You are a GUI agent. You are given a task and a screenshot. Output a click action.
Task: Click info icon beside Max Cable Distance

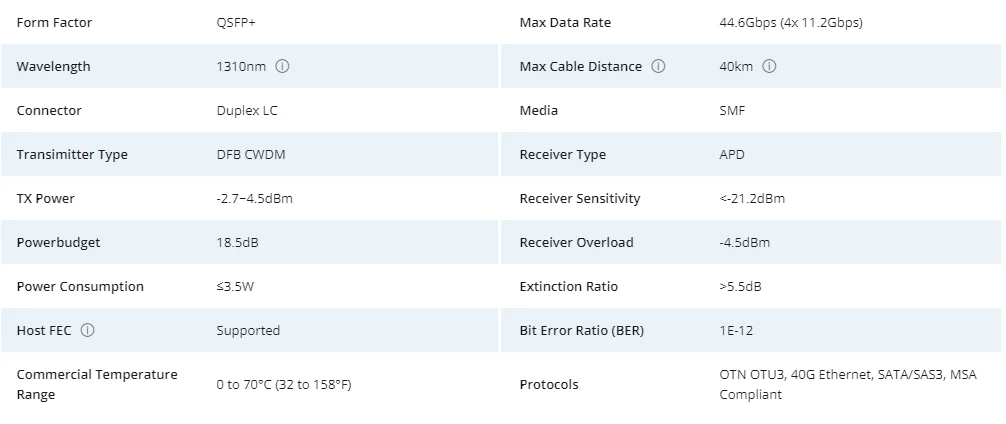click(658, 67)
